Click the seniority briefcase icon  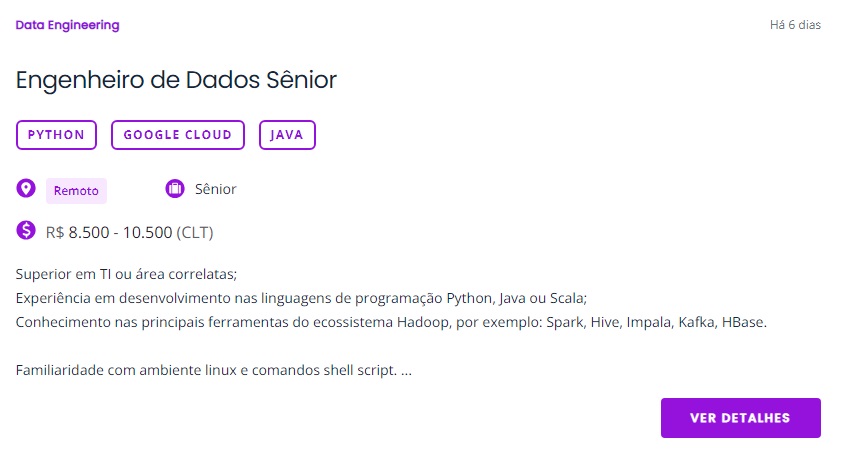(x=174, y=189)
